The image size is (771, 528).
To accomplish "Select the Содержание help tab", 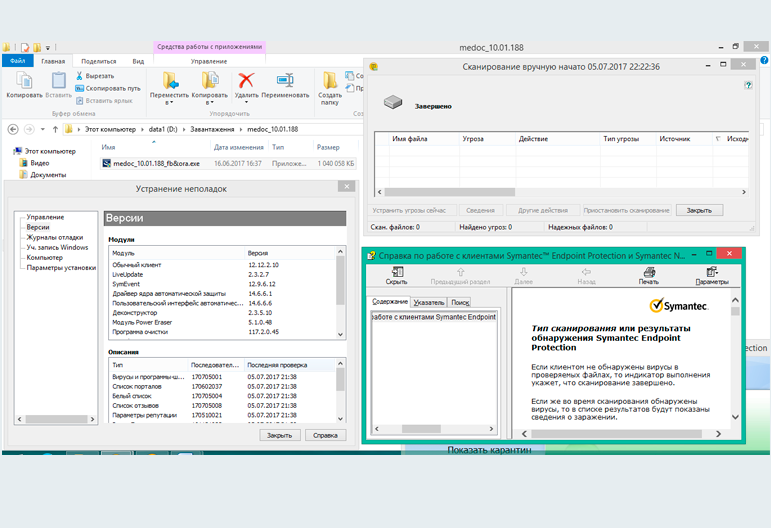I will 389,301.
